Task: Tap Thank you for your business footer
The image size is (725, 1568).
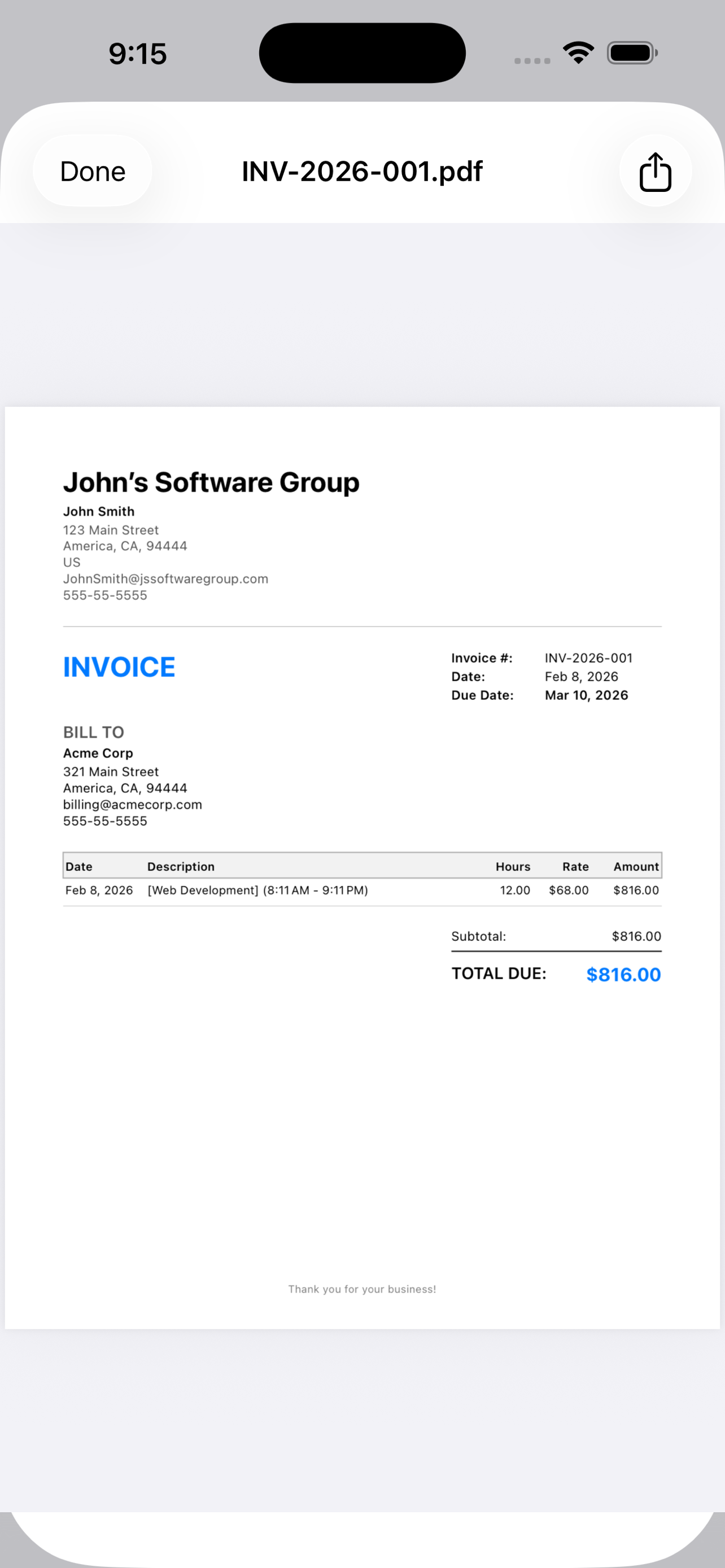Action: (x=362, y=1289)
